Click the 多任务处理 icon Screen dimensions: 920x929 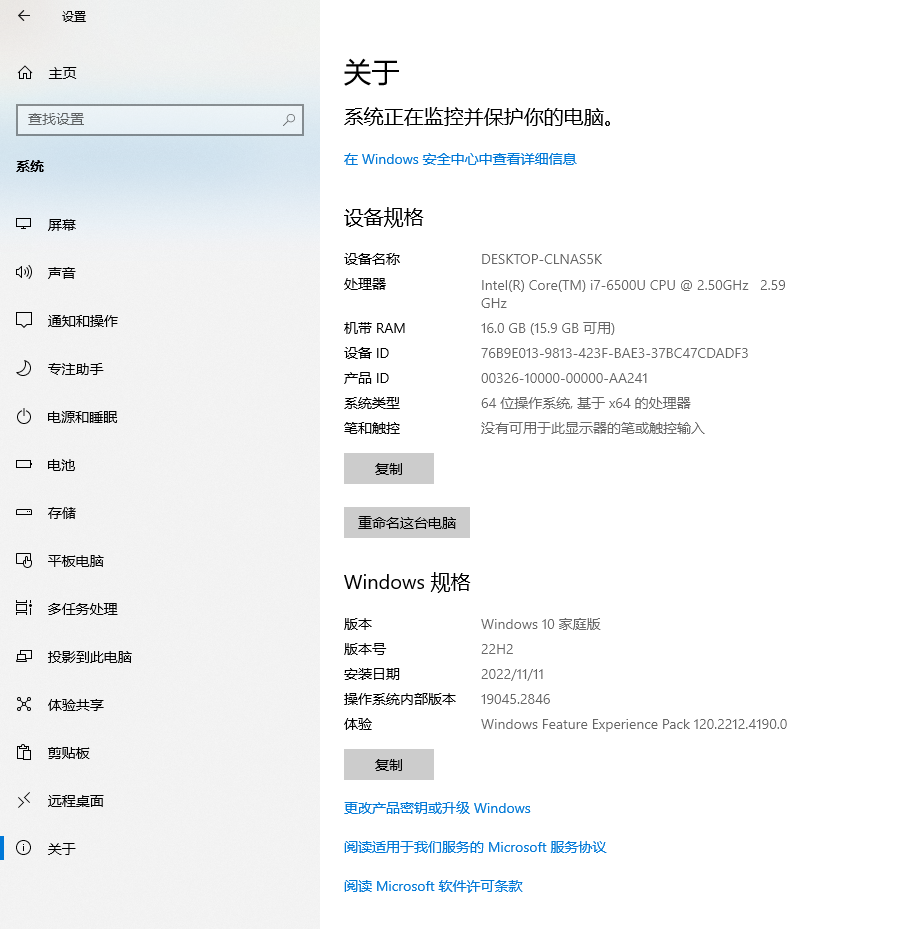click(24, 608)
